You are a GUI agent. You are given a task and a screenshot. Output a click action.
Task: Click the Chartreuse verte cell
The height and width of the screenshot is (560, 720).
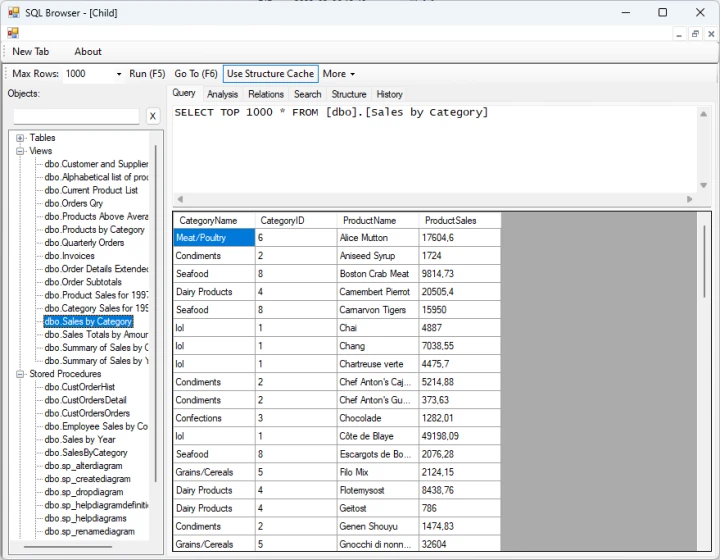[378, 364]
